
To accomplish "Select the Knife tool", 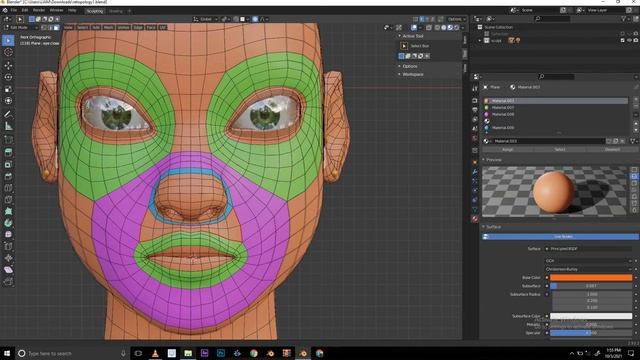I will coord(8,200).
